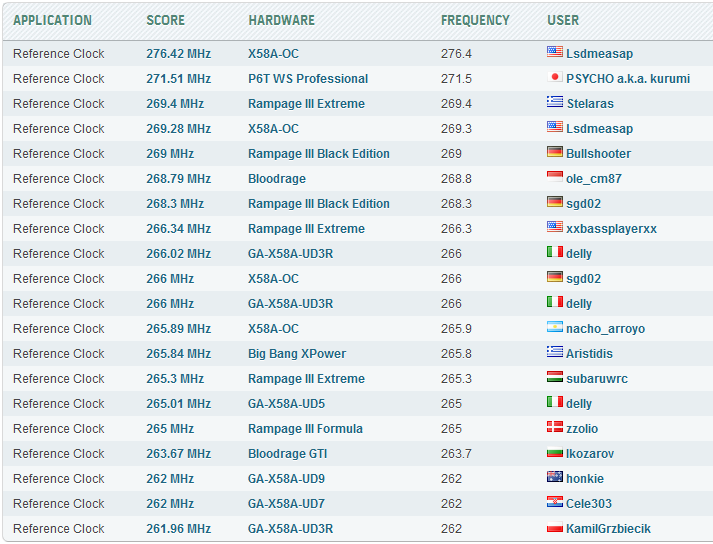The height and width of the screenshot is (544, 713).
Task: Sort by the FREQUENCY column header
Action: 475,20
